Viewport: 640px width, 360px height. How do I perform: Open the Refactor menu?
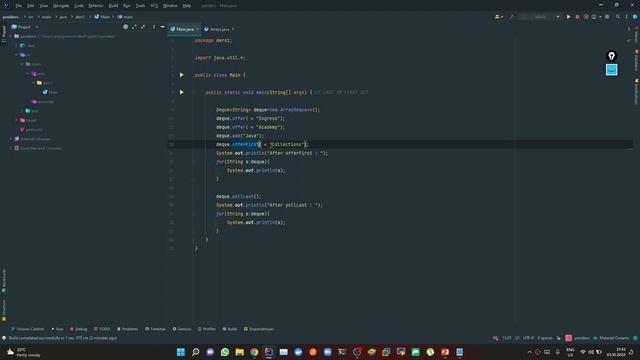(x=96, y=6)
